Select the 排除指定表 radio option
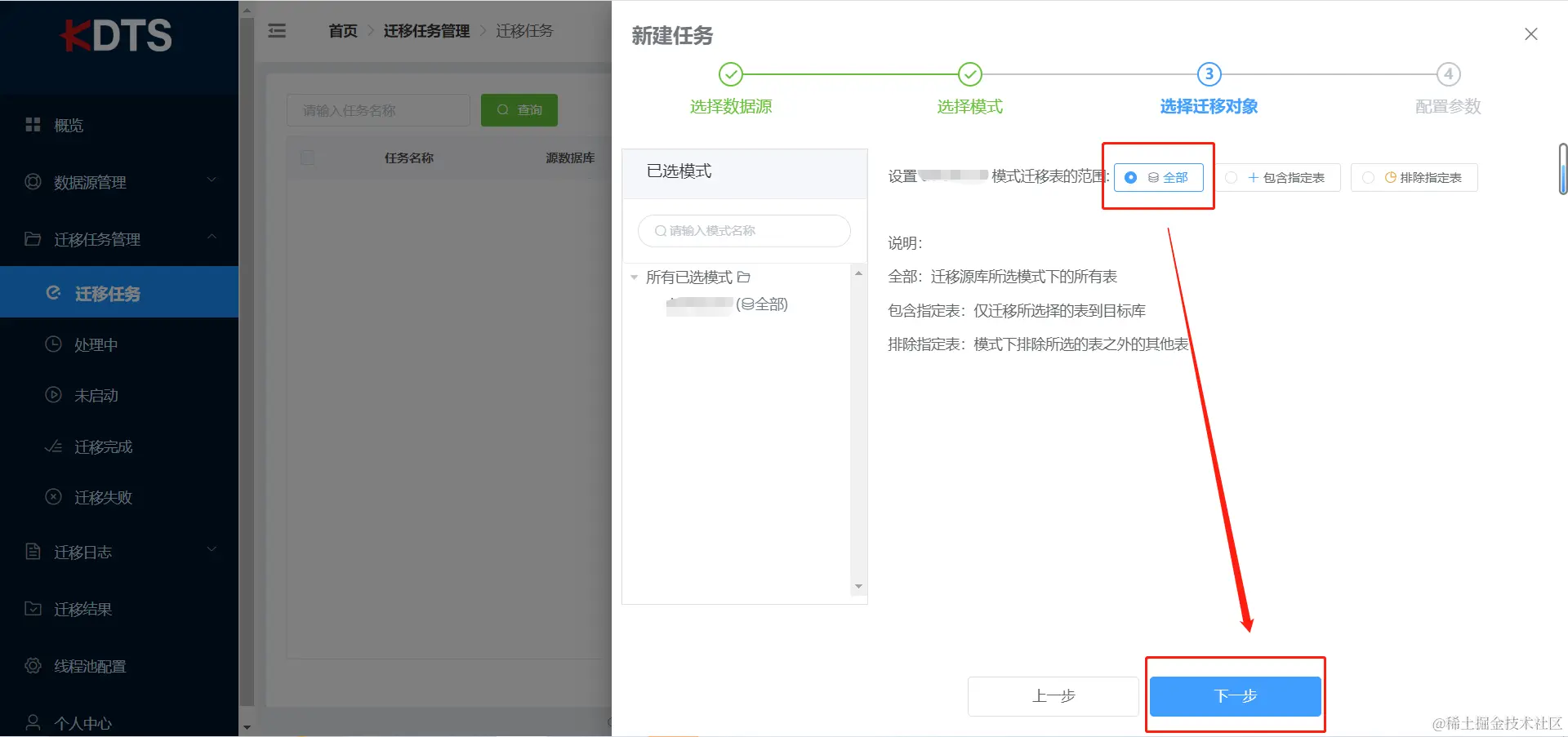This screenshot has height=737, width=1568. 1414,177
